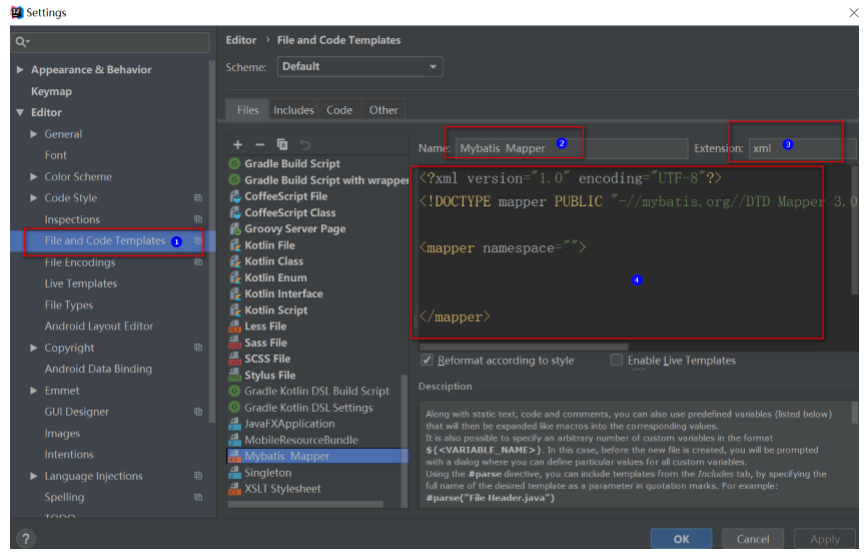Open Android Layout Editor settings

(x=99, y=326)
